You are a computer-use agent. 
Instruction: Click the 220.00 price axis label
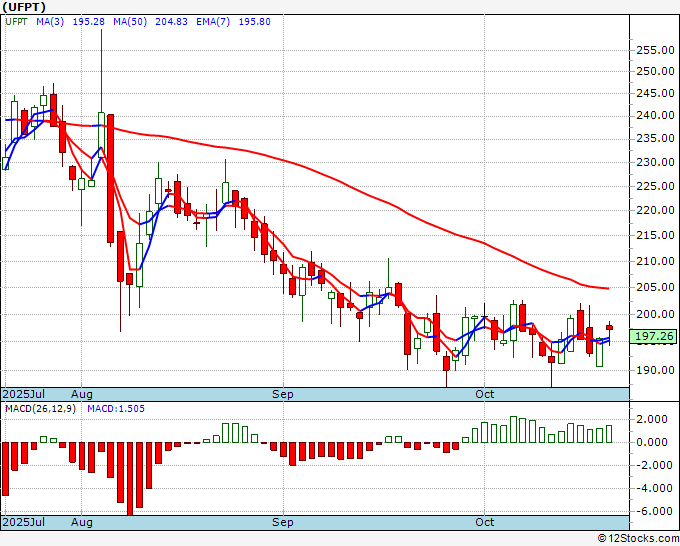[655, 210]
